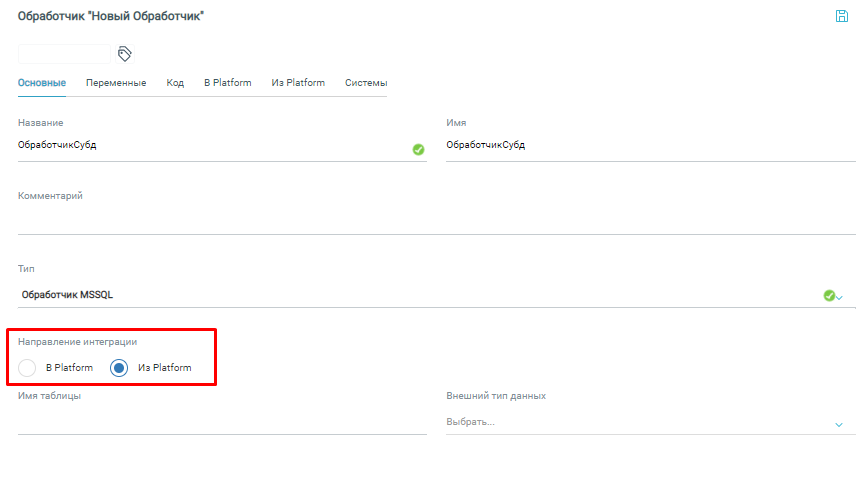This screenshot has width=860, height=480.
Task: Open the Внешний тип данных dropdown
Action: click(x=650, y=422)
